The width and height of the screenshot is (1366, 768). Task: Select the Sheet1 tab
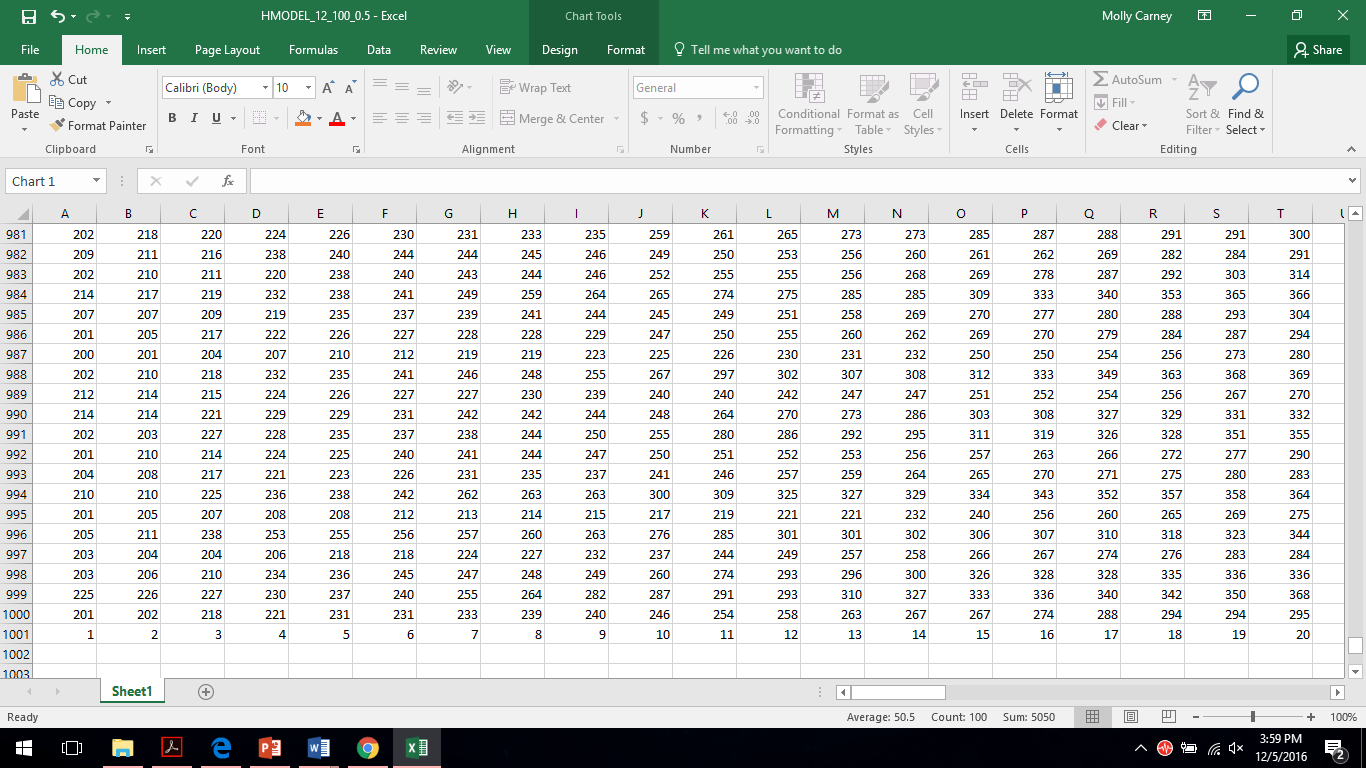132,691
